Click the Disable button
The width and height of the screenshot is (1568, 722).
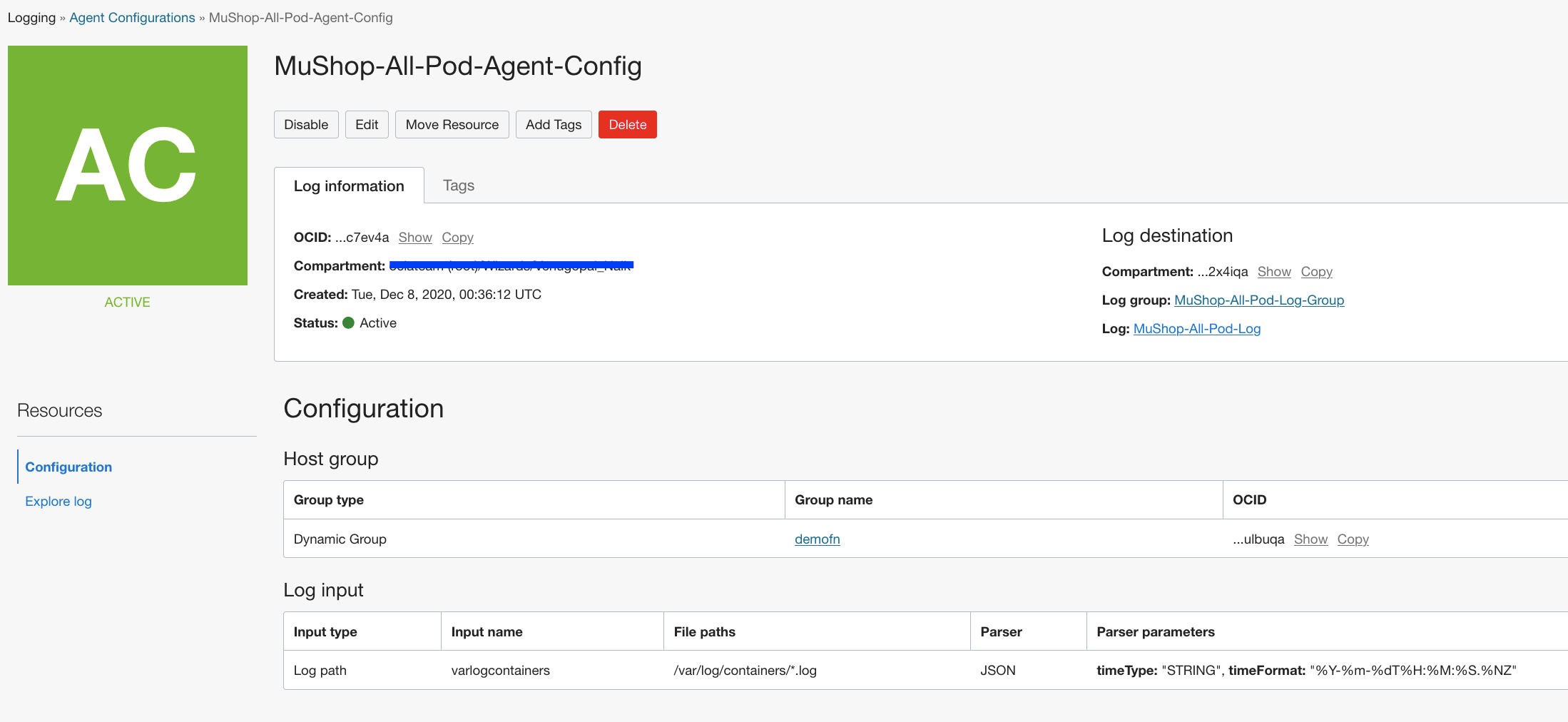click(306, 125)
